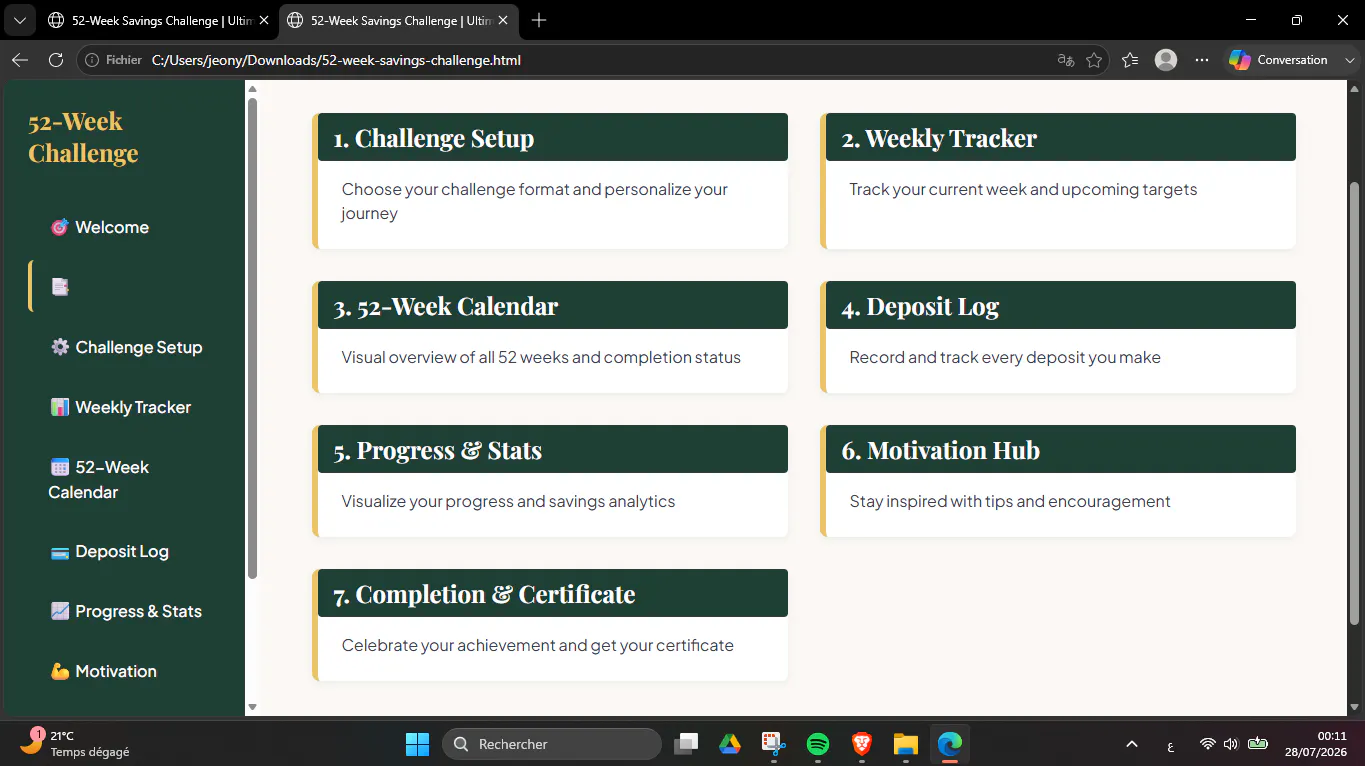1365x766 pixels.
Task: Click text 'Visualize your progress and savings analytics'
Action: 508,501
